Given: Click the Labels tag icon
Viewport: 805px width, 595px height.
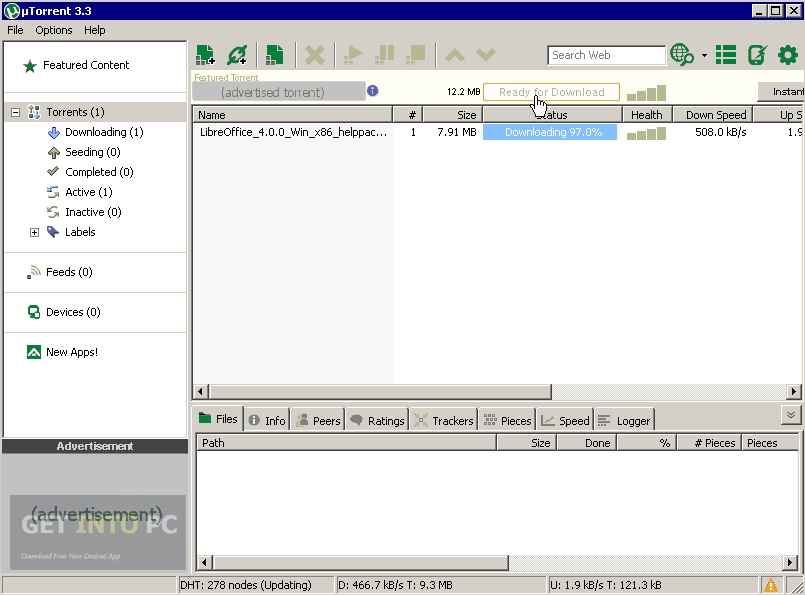Looking at the screenshot, I should pyautogui.click(x=53, y=232).
